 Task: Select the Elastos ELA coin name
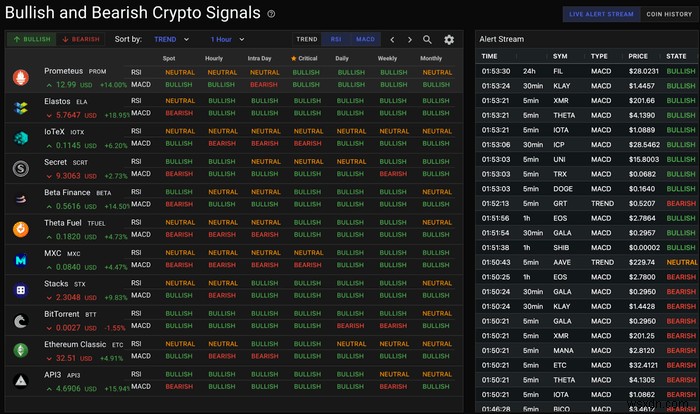(x=66, y=101)
